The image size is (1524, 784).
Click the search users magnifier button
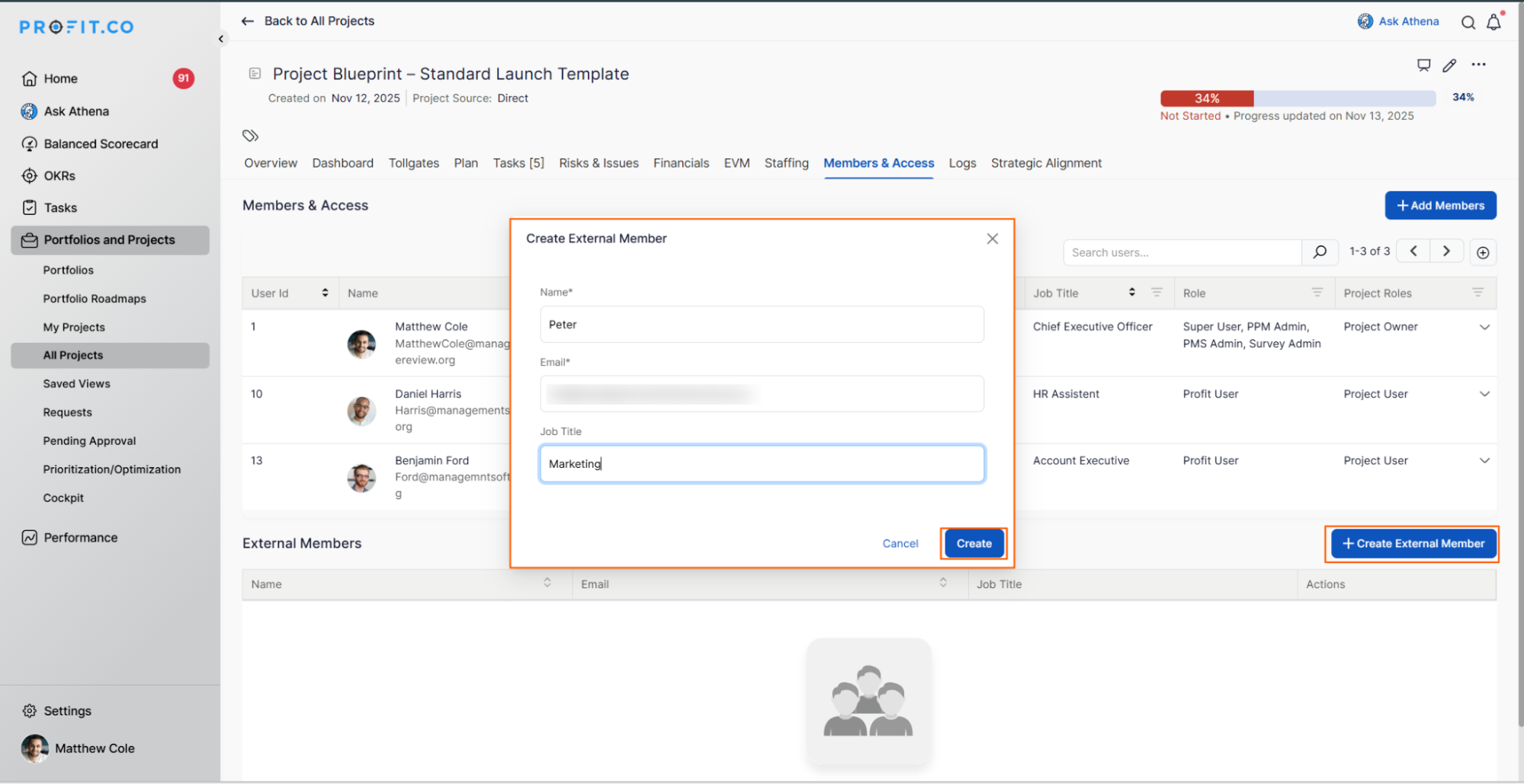click(1320, 252)
